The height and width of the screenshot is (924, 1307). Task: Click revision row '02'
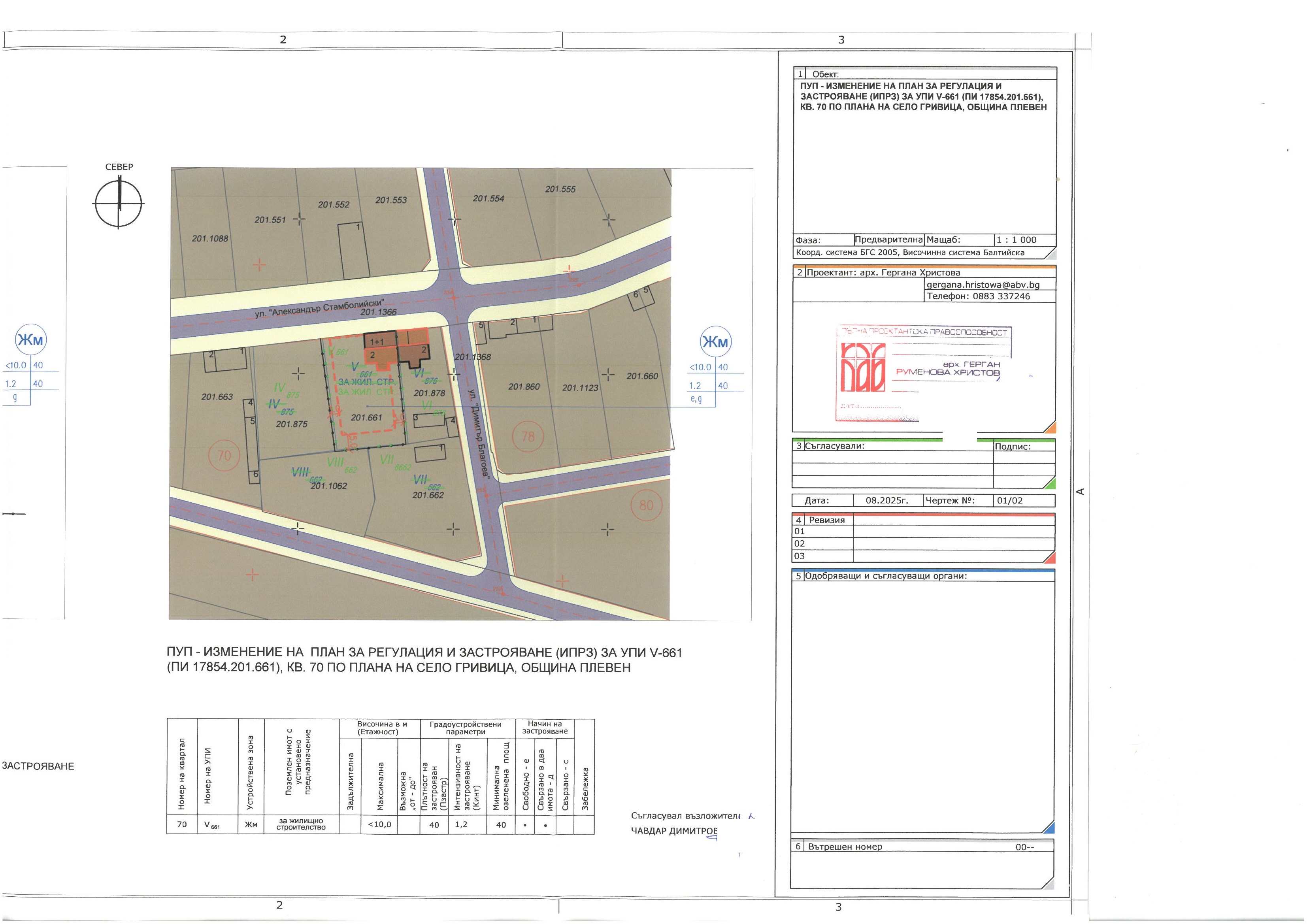click(x=923, y=544)
